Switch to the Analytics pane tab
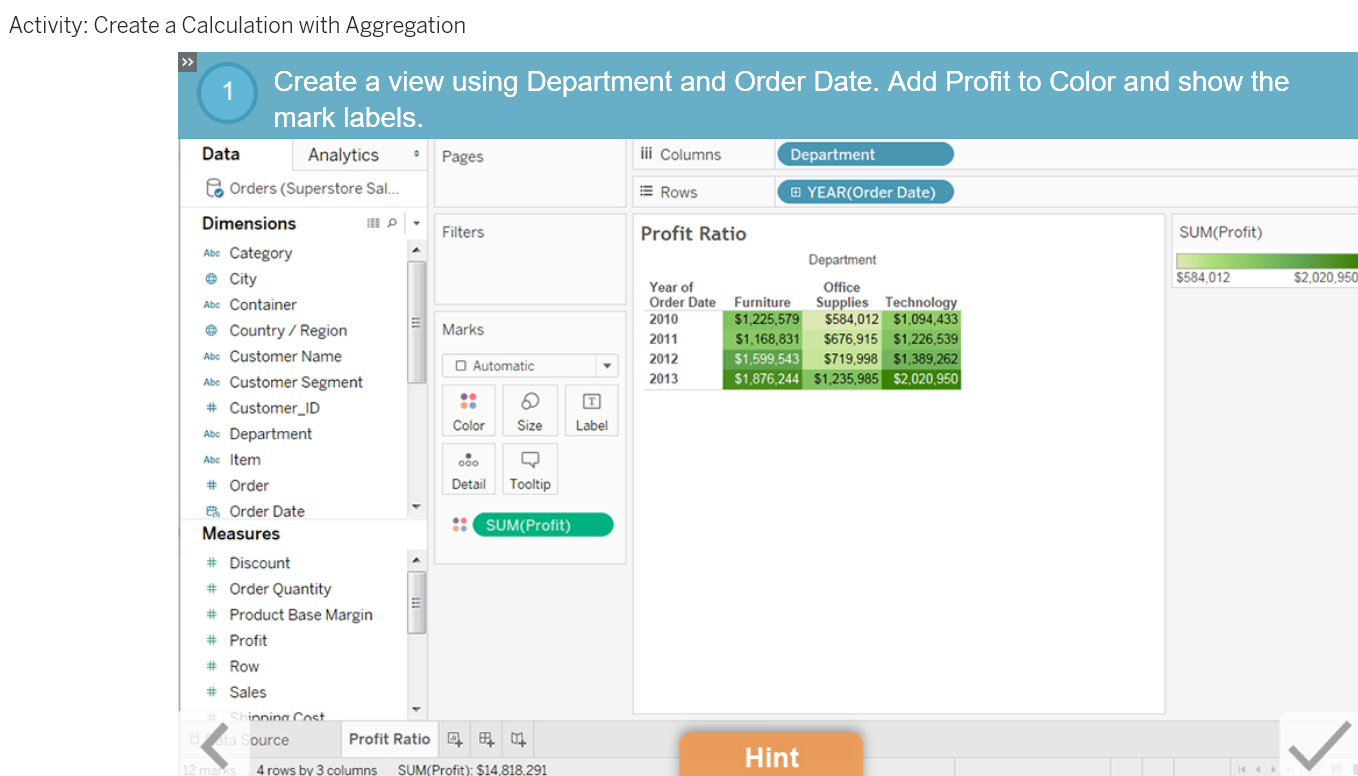1358x776 pixels. tap(343, 155)
